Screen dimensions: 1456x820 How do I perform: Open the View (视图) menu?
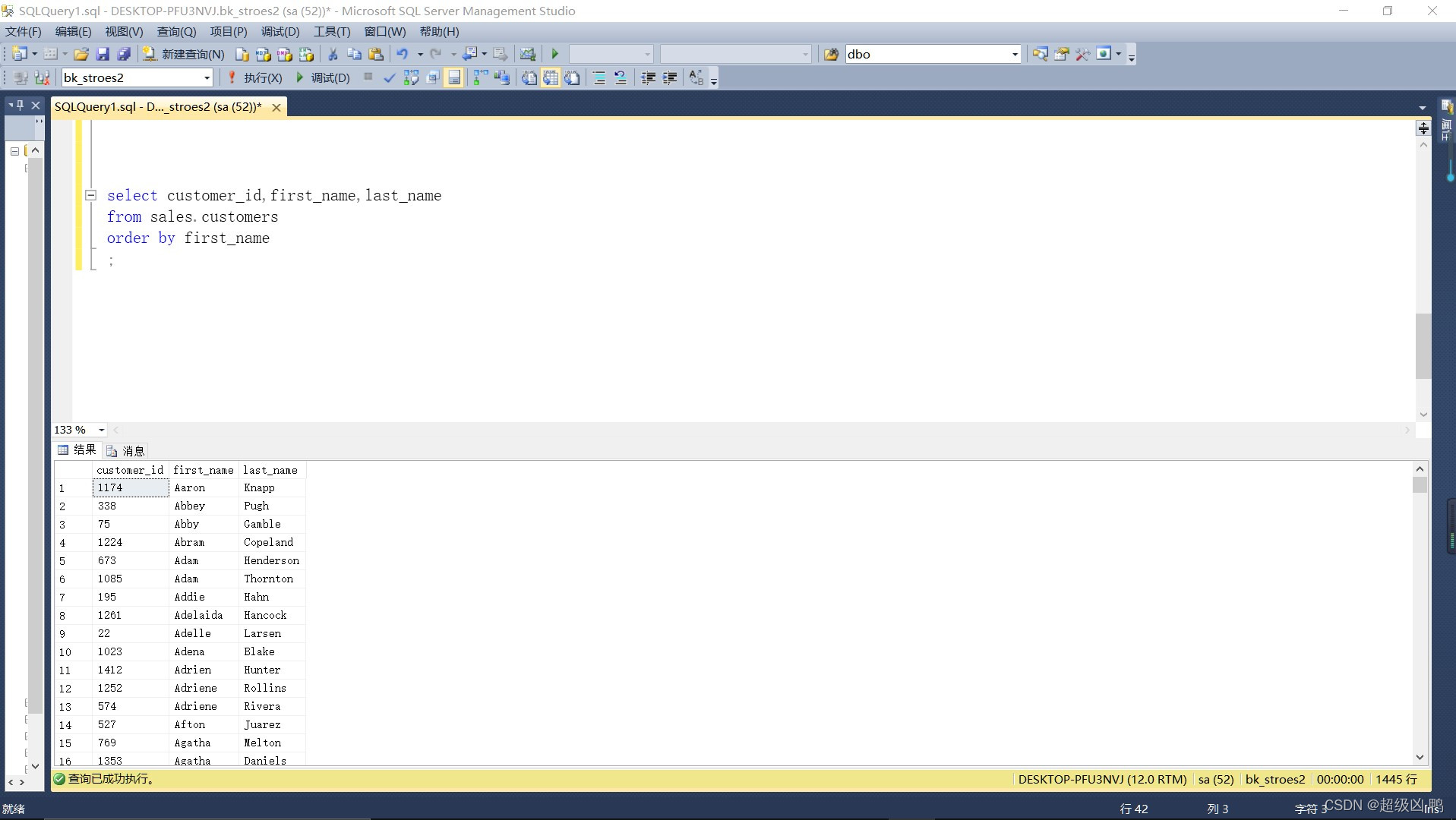[124, 32]
